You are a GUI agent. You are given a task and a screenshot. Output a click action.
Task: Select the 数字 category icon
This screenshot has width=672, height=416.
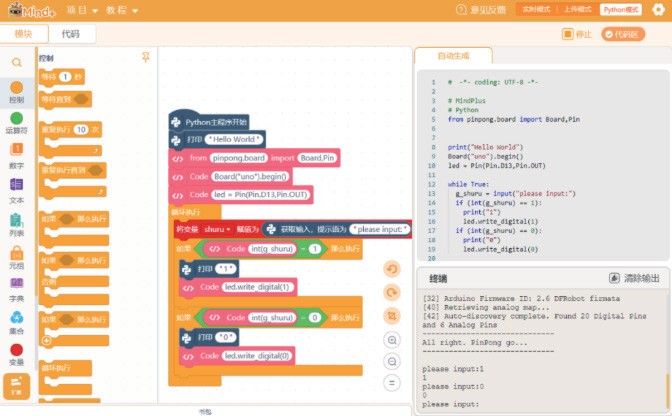coord(16,150)
